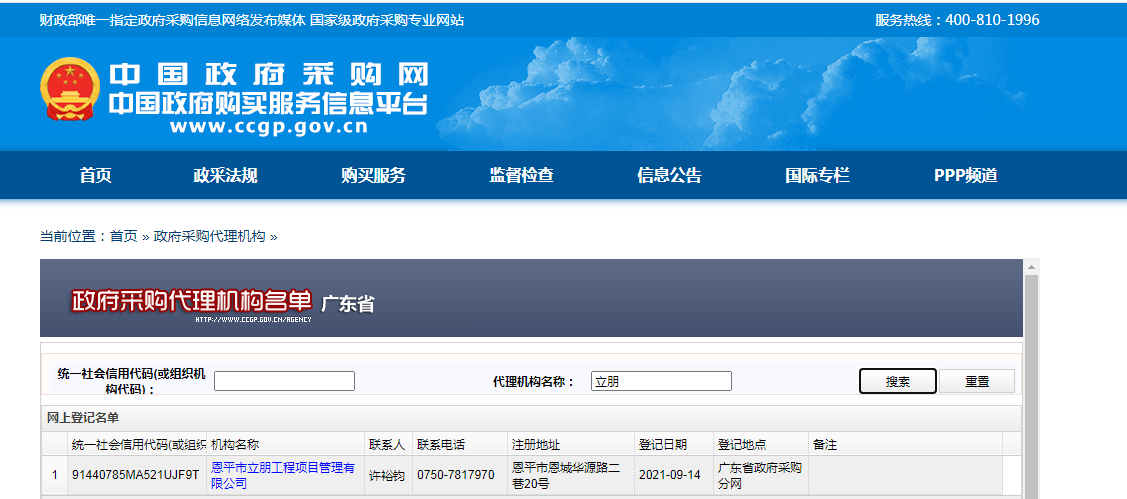
Task: Click the 联系电话 column header
Action: point(460,444)
